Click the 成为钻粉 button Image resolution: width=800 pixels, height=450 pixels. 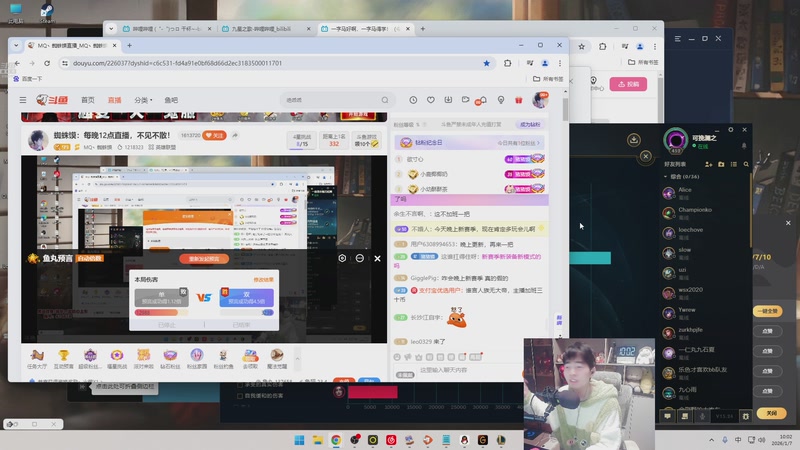[x=530, y=124]
